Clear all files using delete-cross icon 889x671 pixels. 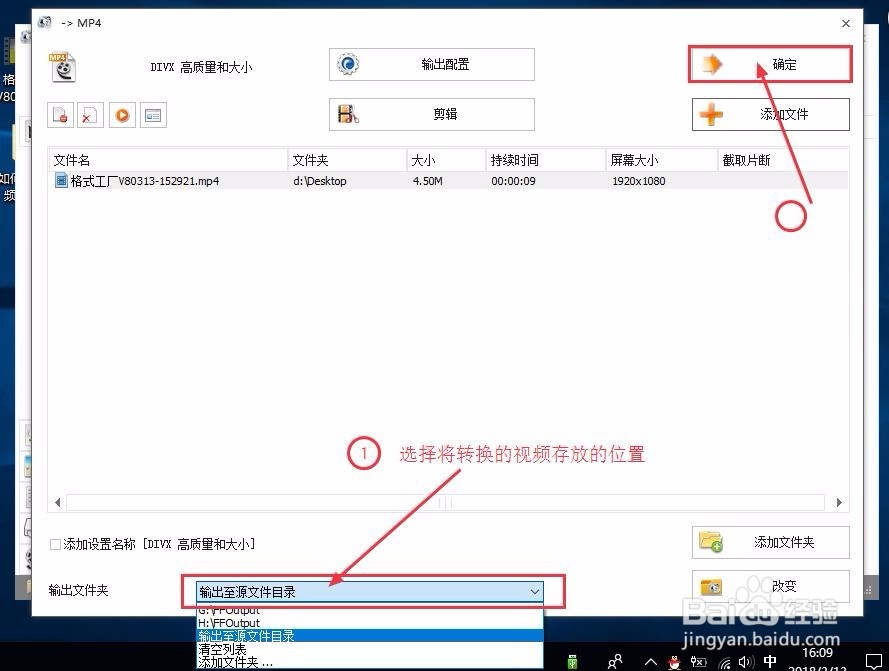(91, 114)
